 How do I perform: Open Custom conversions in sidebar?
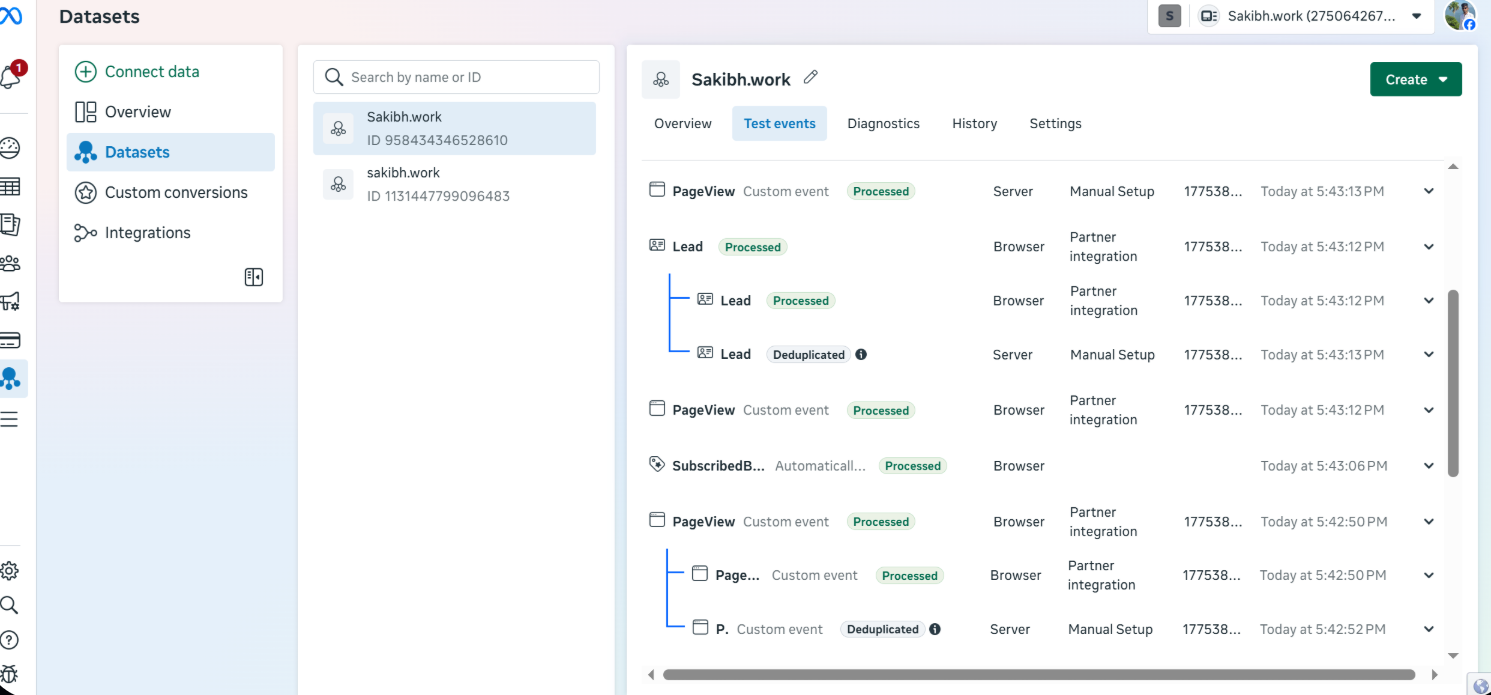tap(176, 192)
